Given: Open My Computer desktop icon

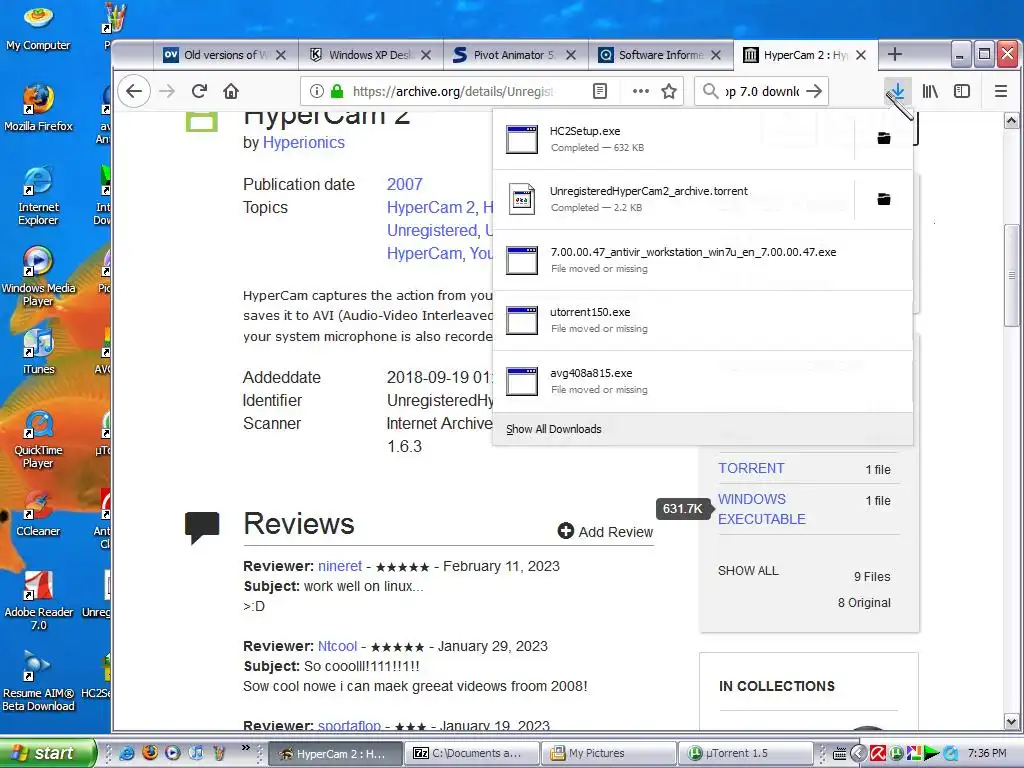Looking at the screenshot, I should click(38, 28).
